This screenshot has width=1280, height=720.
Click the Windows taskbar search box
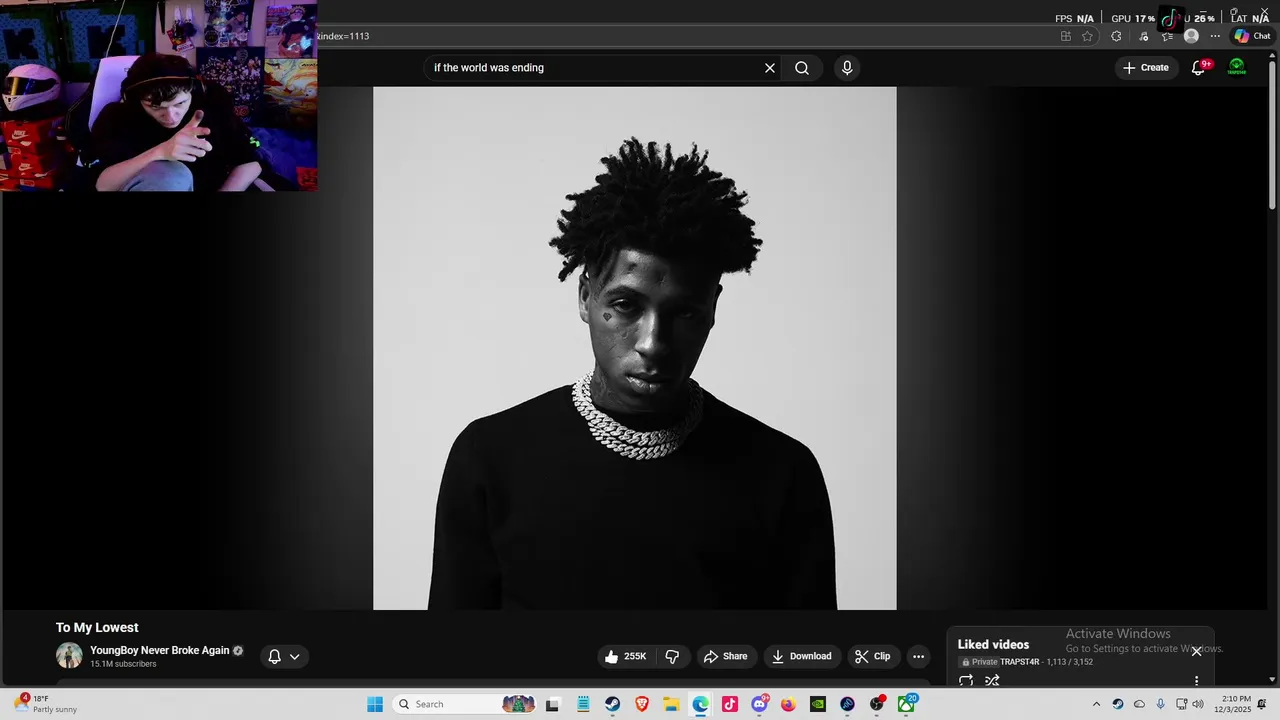coord(465,704)
